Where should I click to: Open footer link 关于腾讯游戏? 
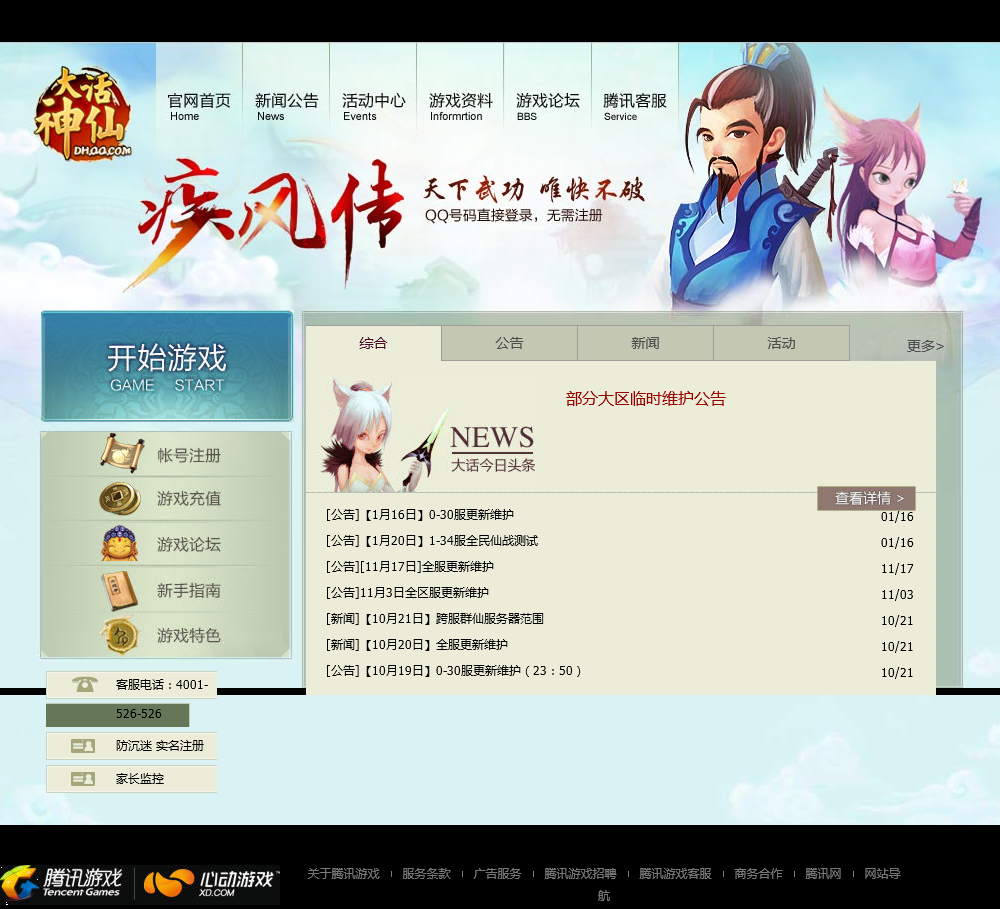tap(343, 874)
